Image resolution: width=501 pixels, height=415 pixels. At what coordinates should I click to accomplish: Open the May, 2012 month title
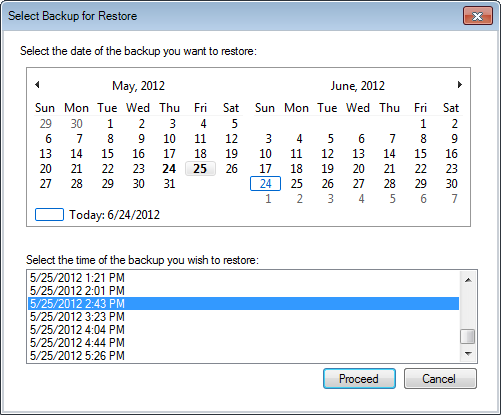[x=138, y=86]
